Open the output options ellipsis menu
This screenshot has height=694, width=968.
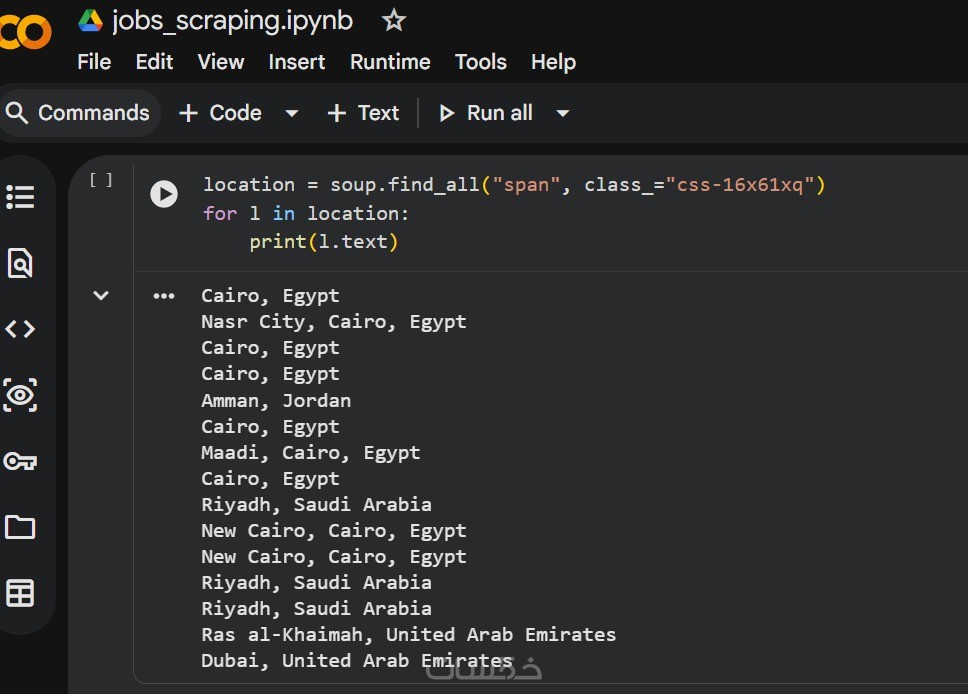[164, 296]
